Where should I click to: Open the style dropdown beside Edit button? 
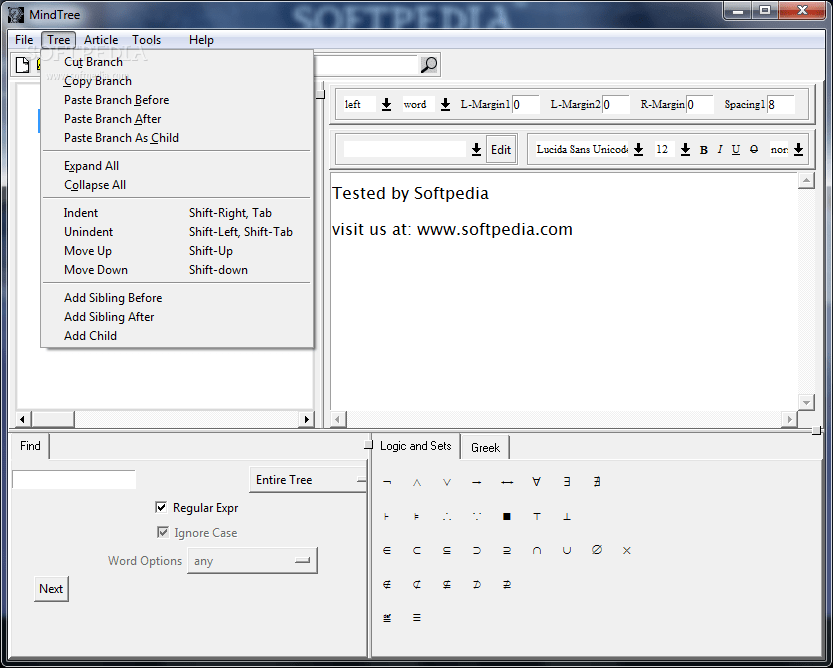point(476,150)
